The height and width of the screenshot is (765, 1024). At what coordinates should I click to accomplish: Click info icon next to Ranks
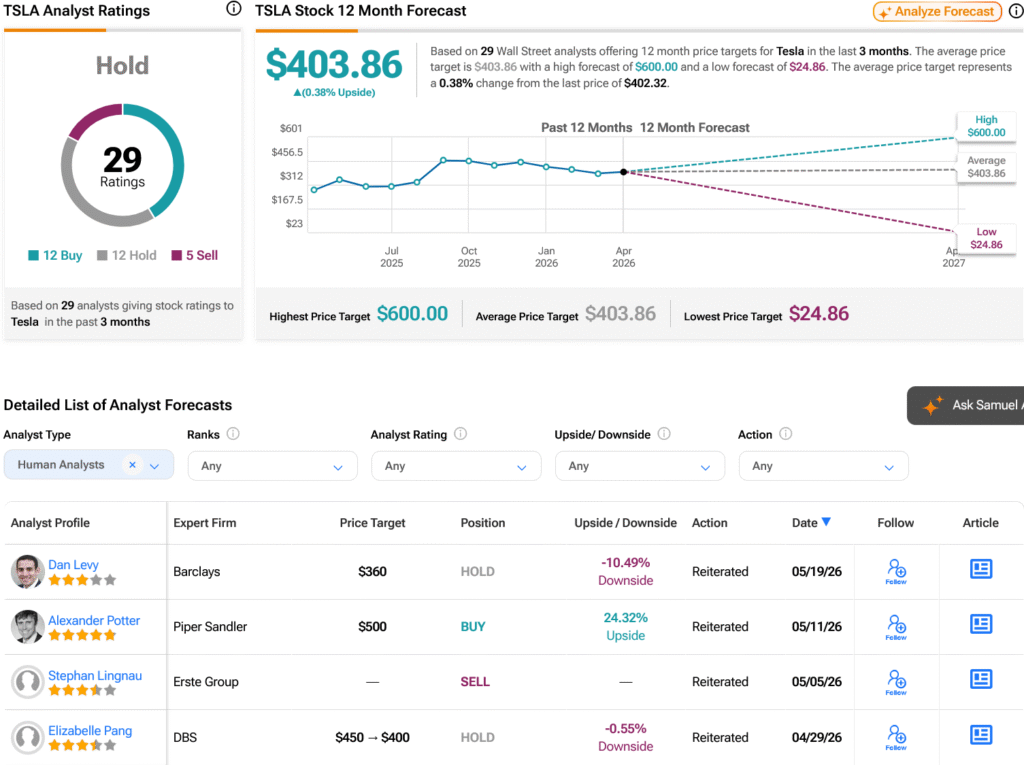[233, 434]
